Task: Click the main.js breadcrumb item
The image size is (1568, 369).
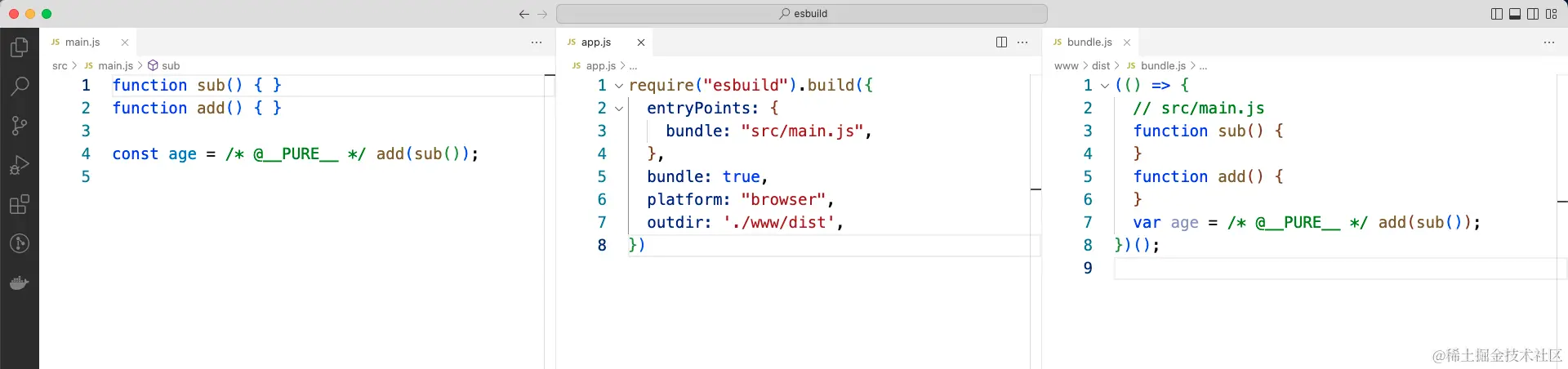Action: coord(109,65)
